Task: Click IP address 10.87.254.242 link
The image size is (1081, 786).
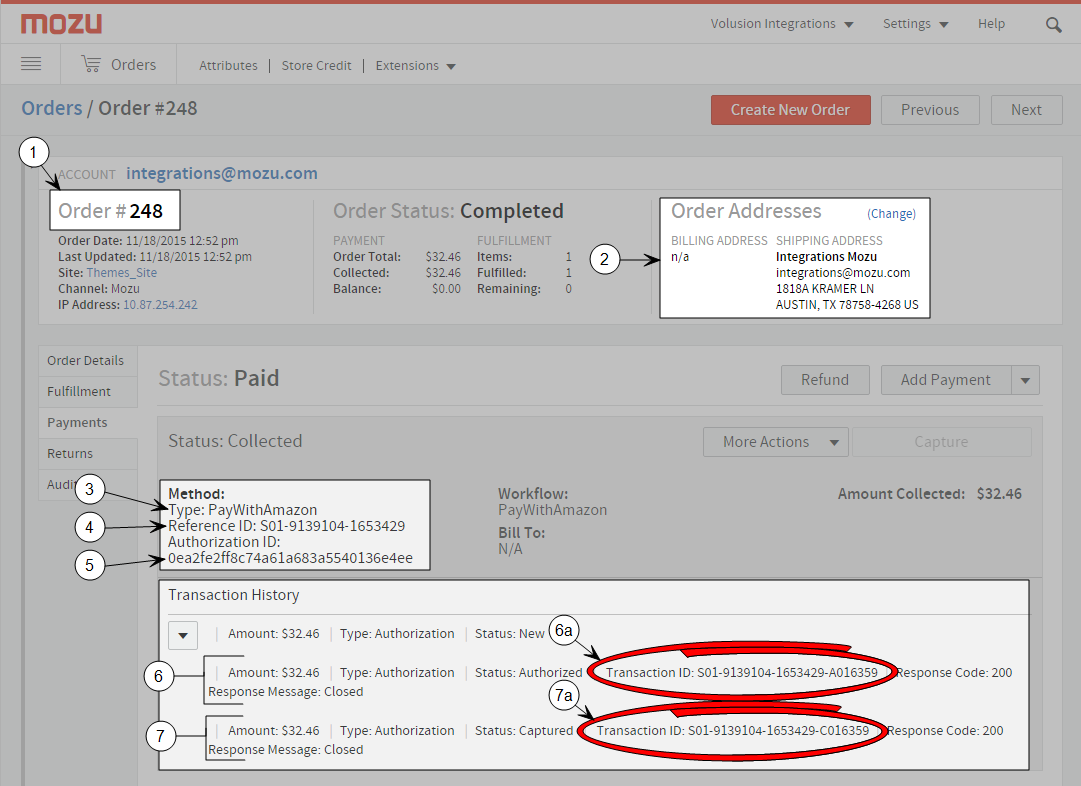Action: pyautogui.click(x=160, y=305)
